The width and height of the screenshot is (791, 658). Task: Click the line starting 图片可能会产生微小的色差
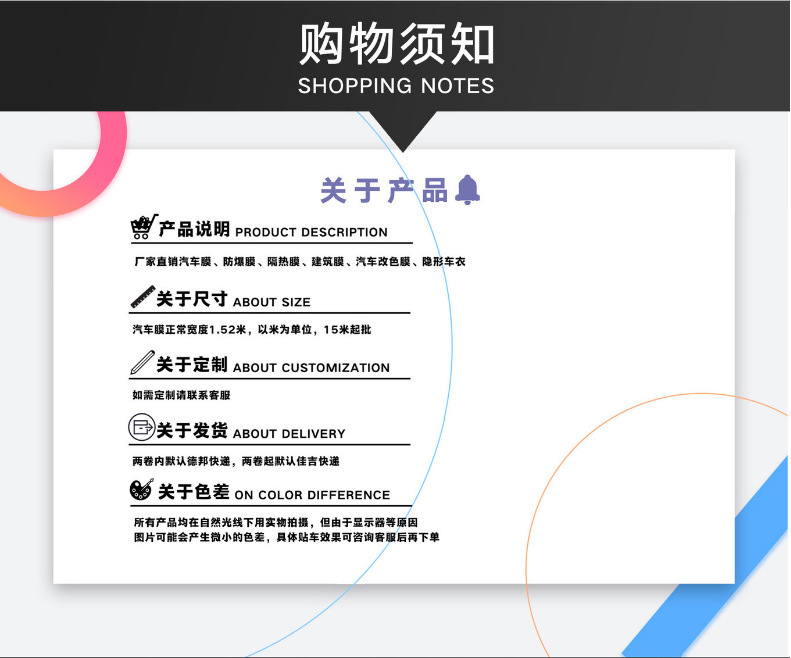click(x=287, y=537)
